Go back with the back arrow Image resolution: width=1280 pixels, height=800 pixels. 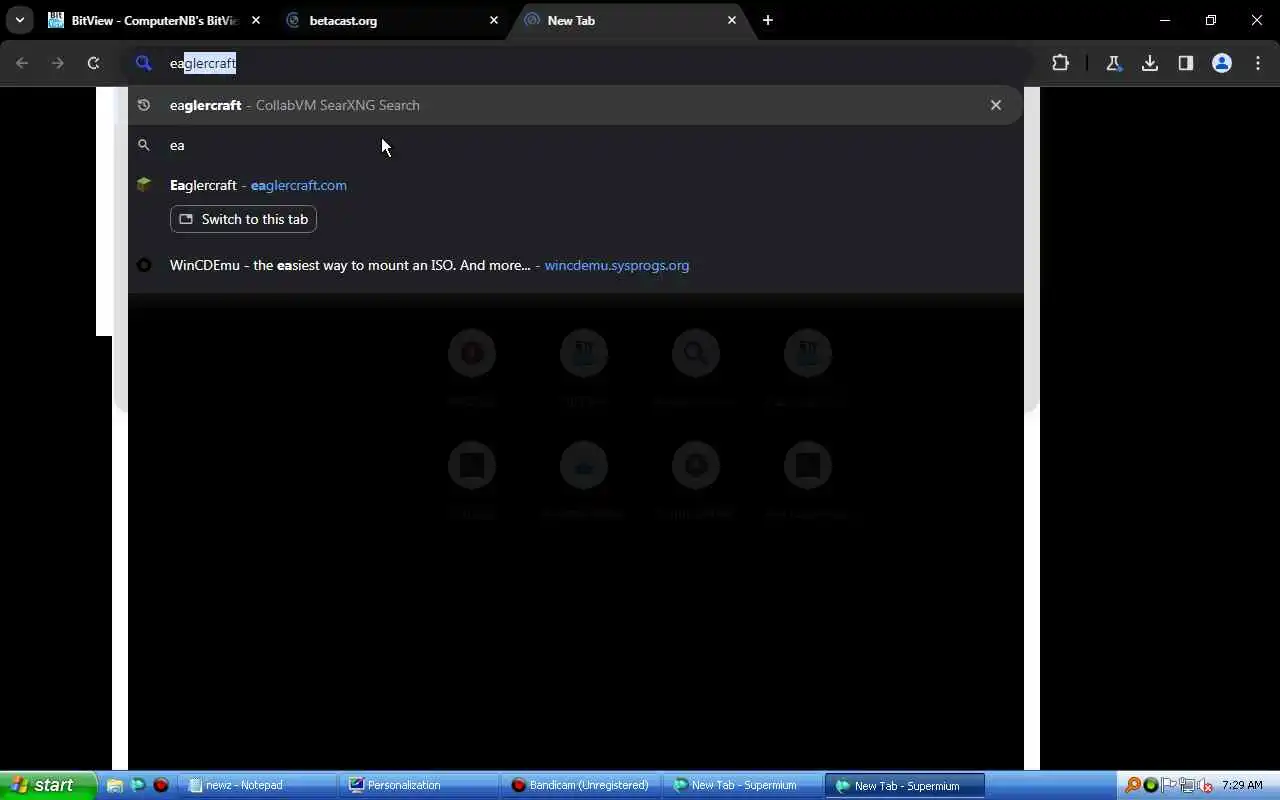tap(22, 63)
